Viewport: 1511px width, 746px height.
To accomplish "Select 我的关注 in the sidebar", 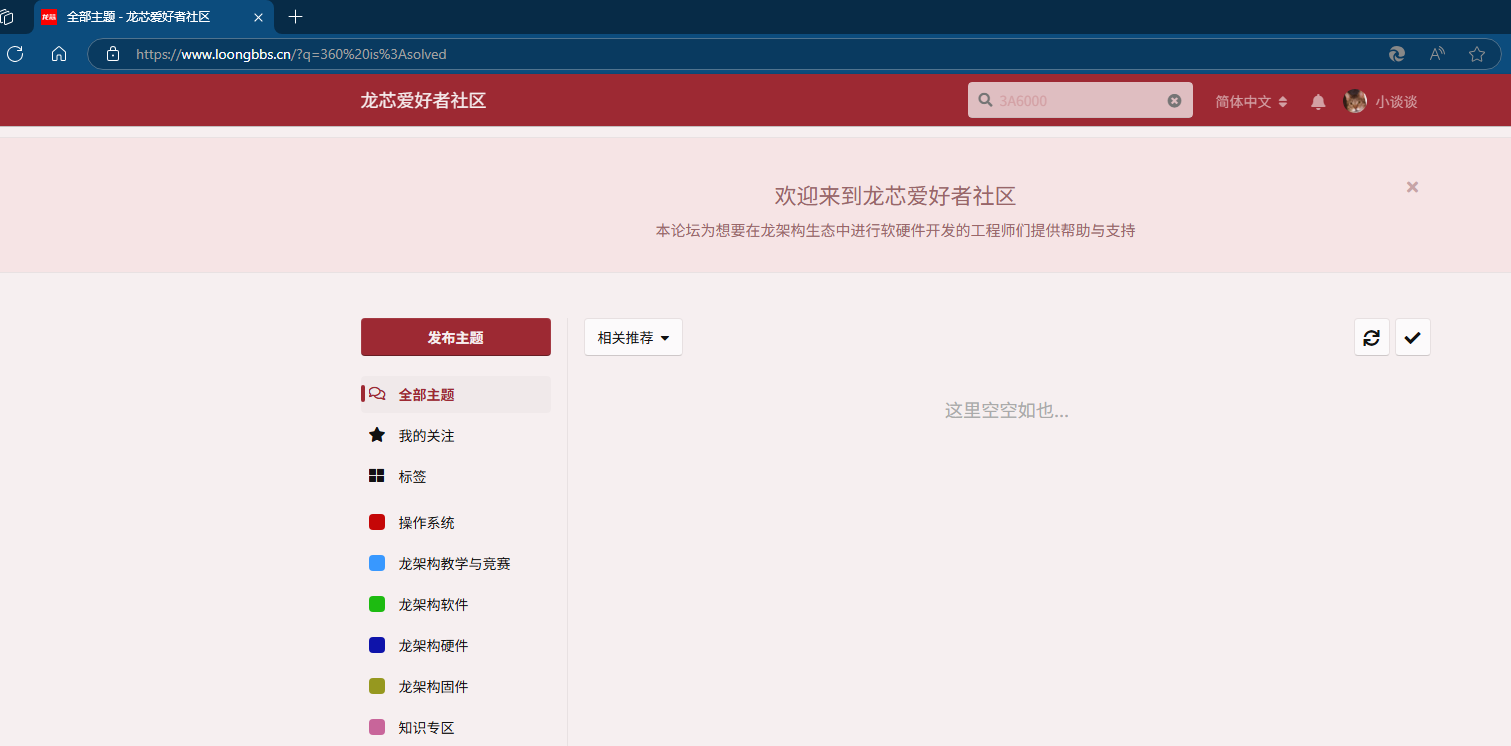I will (426, 436).
